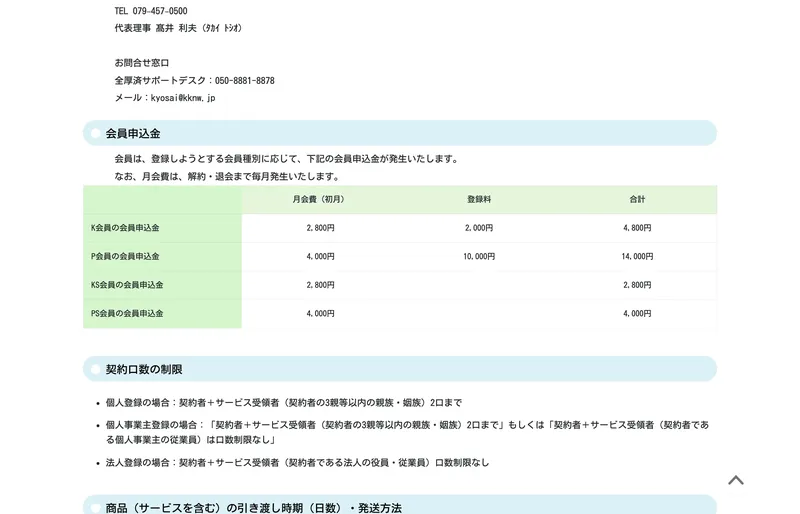This screenshot has height=514, width=800.
Task: Click the sentence starting 会員は、登録しようとする
Action: (288, 159)
